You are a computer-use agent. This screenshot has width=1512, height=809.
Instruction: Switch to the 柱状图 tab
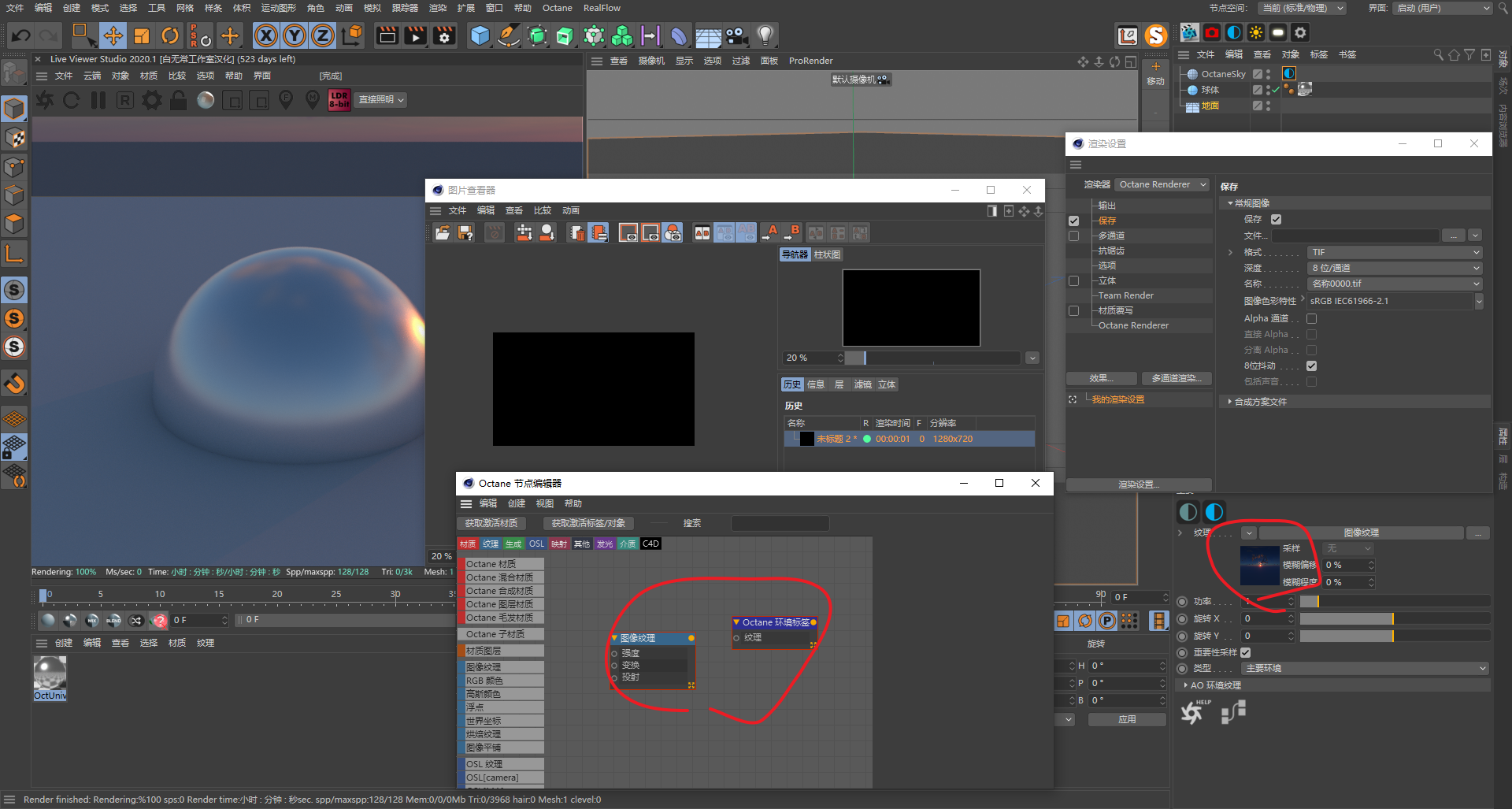click(x=827, y=254)
